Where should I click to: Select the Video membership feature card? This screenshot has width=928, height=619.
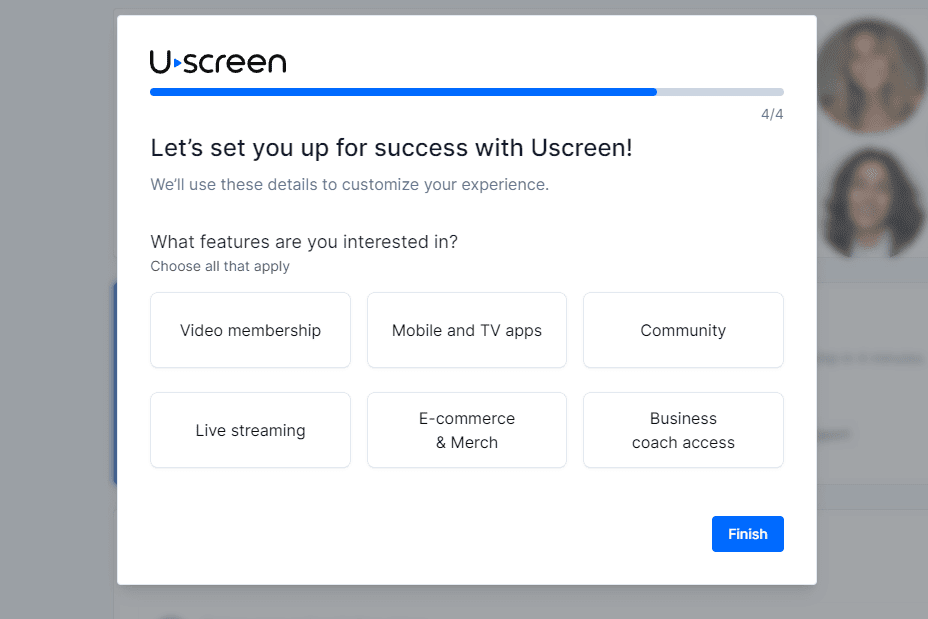pyautogui.click(x=250, y=330)
